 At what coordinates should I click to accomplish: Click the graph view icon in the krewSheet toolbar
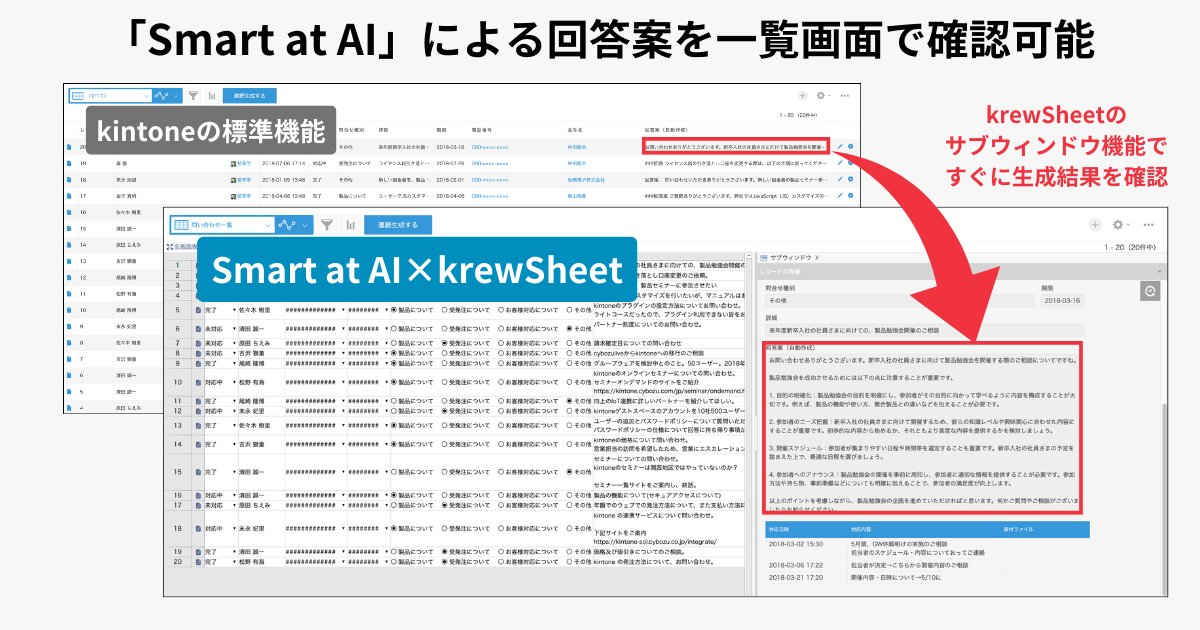[x=288, y=225]
